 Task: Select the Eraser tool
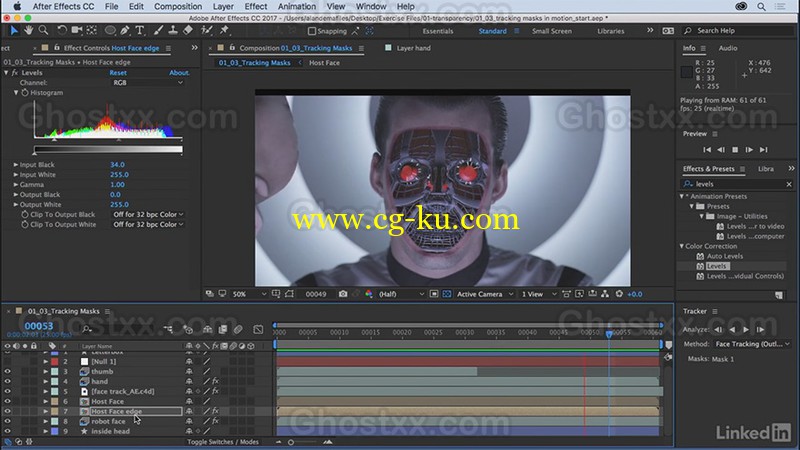pos(188,31)
